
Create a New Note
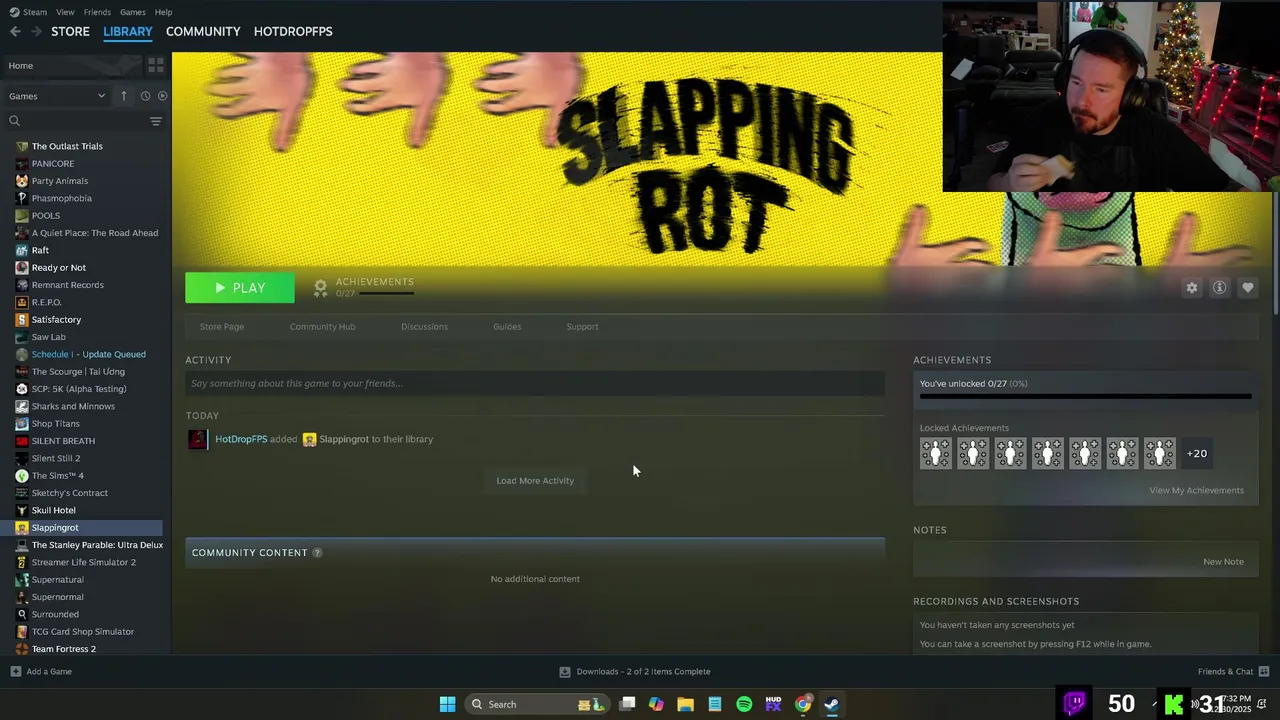pos(1223,562)
